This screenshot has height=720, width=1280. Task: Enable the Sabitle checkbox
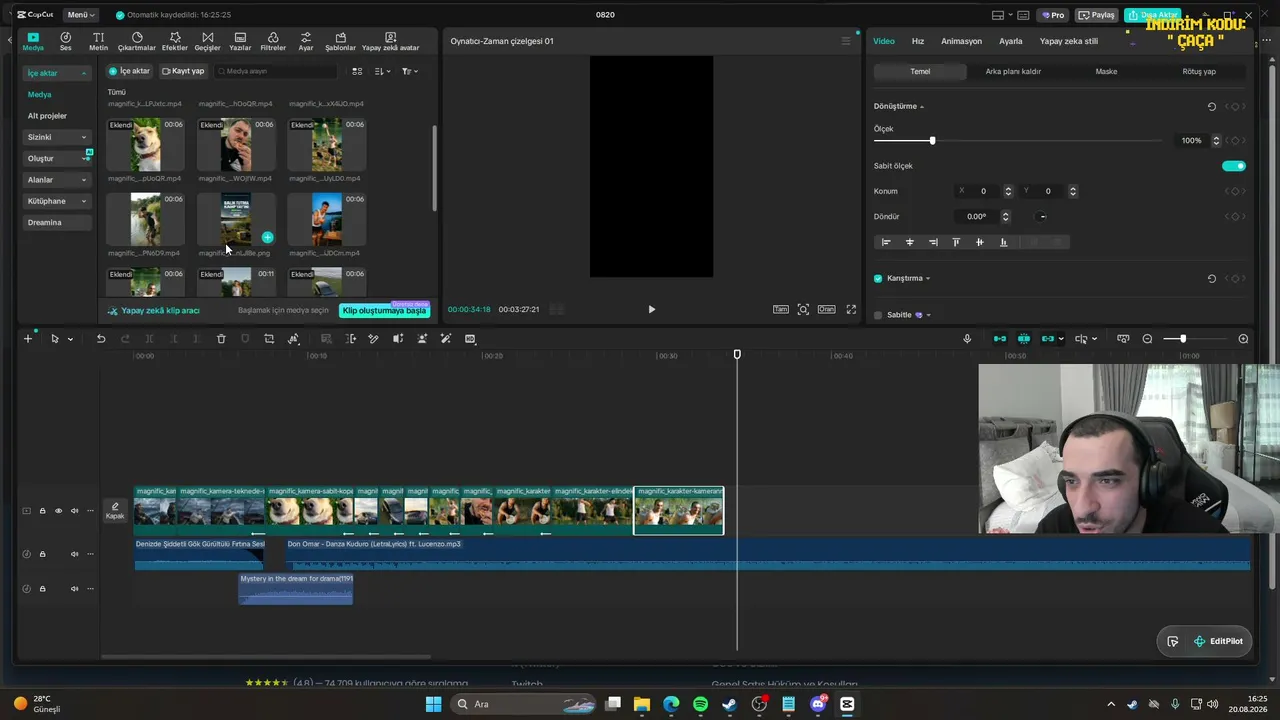[878, 315]
